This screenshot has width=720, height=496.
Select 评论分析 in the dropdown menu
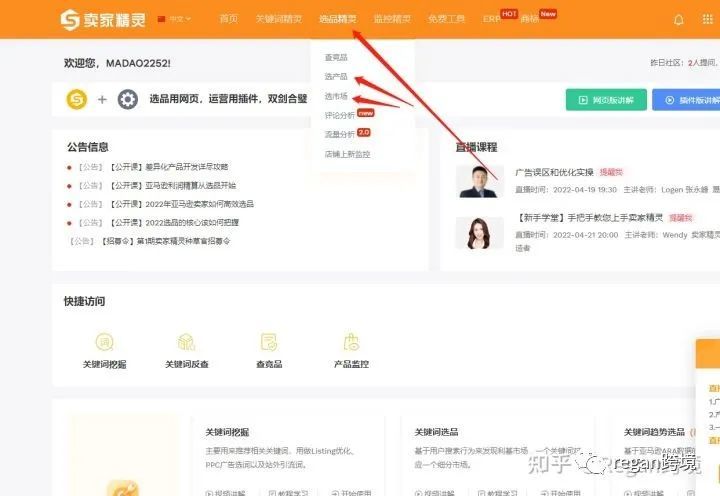340,115
